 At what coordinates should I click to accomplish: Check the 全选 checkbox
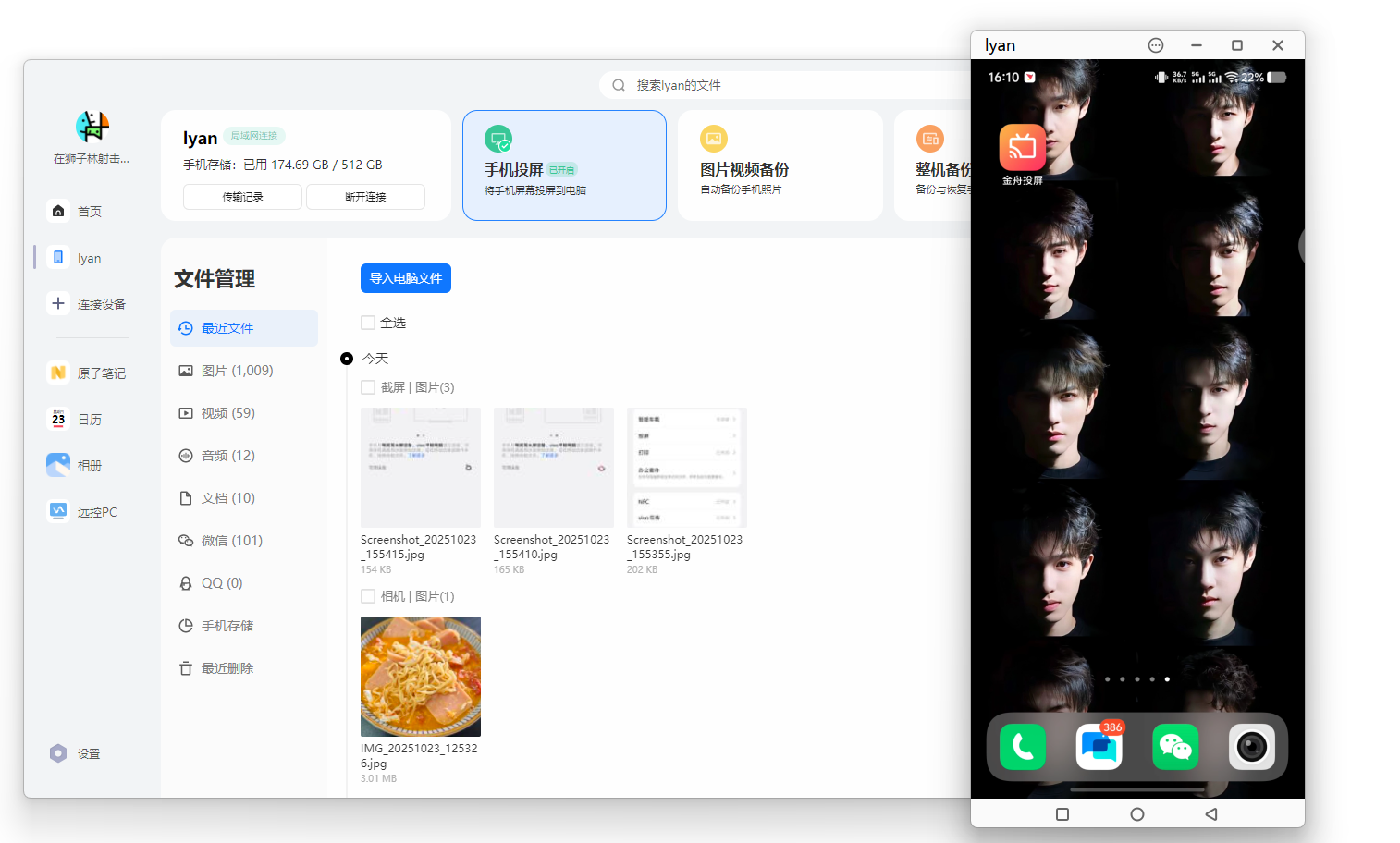(368, 323)
